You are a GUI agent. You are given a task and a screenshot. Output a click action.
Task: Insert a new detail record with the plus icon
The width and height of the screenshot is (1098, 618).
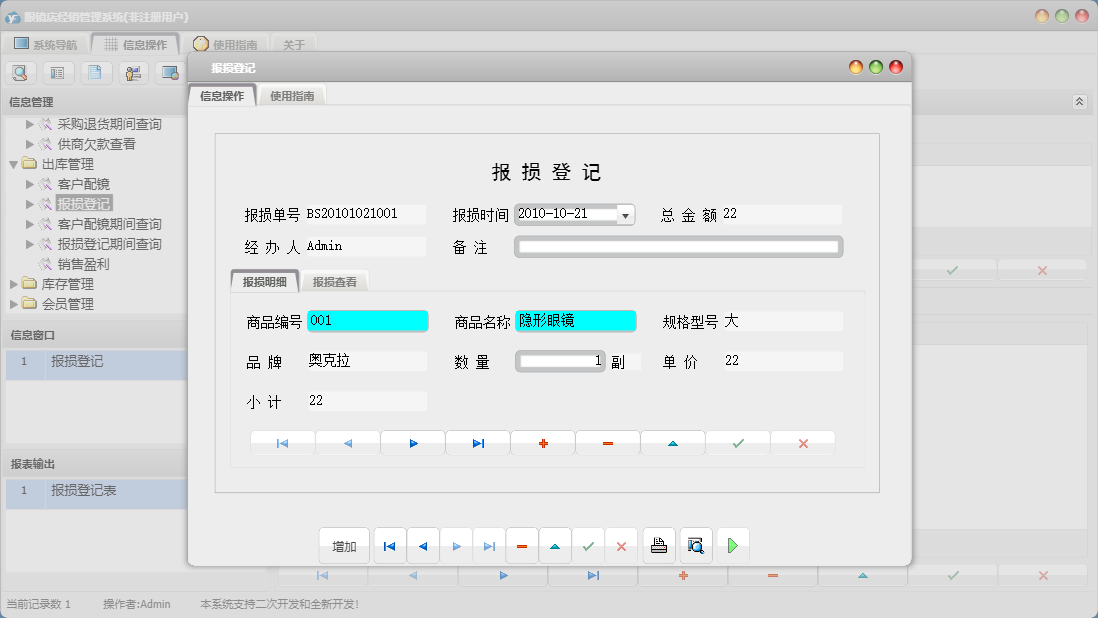[x=542, y=440]
